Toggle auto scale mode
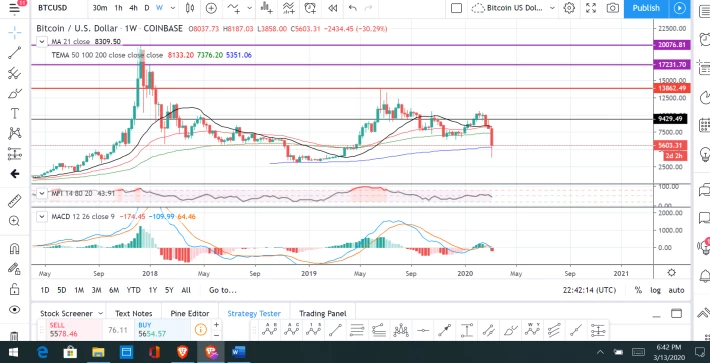Image resolution: width=710 pixels, height=363 pixels. coord(676,290)
